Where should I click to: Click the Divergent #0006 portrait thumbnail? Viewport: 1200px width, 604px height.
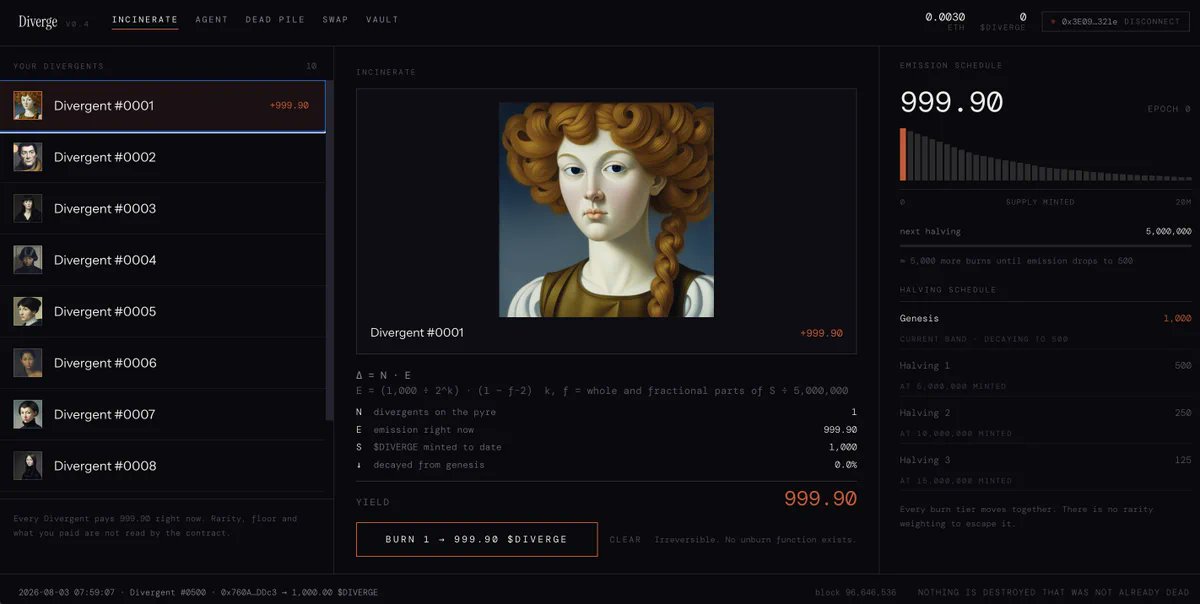point(28,363)
